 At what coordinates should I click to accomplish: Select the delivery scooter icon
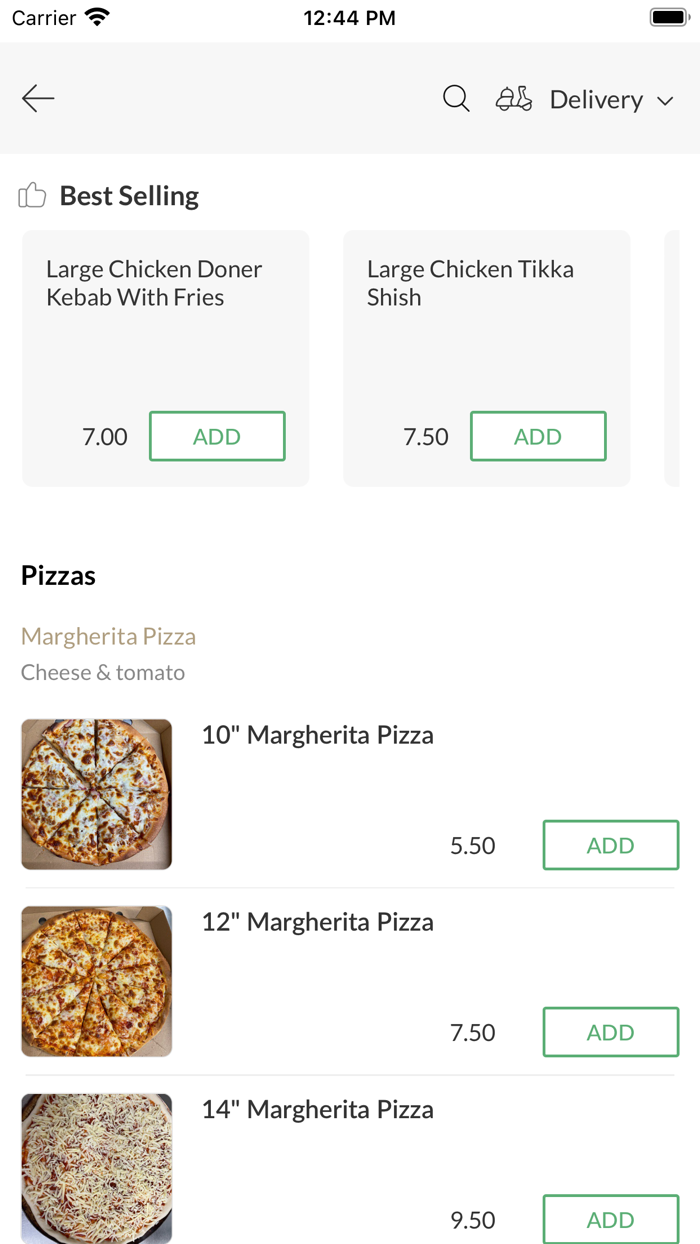(513, 98)
